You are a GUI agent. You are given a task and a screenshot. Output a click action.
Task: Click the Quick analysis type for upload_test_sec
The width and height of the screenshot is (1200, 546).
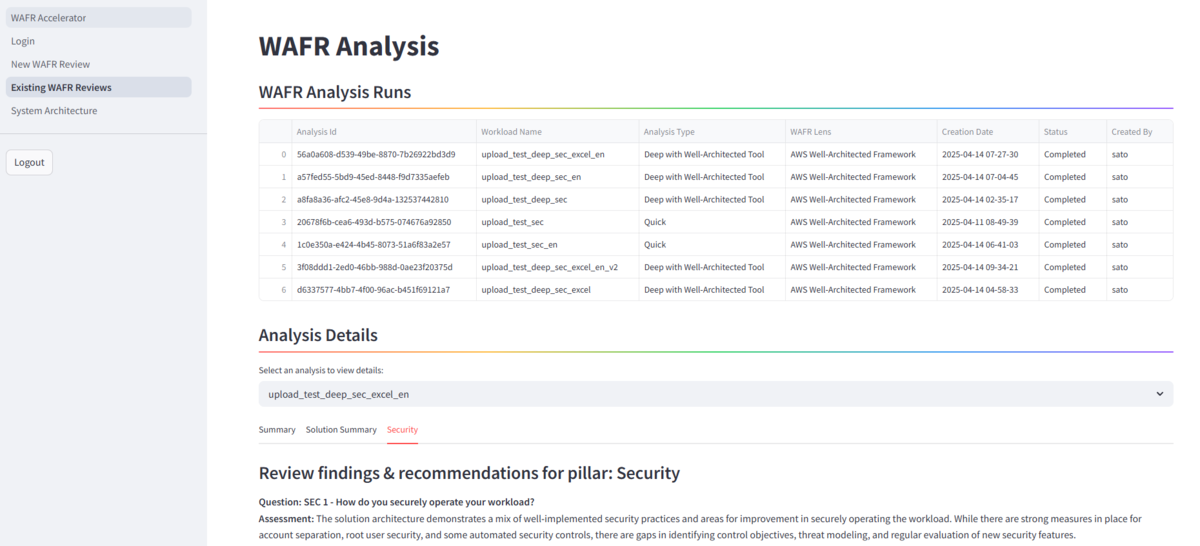coord(712,222)
